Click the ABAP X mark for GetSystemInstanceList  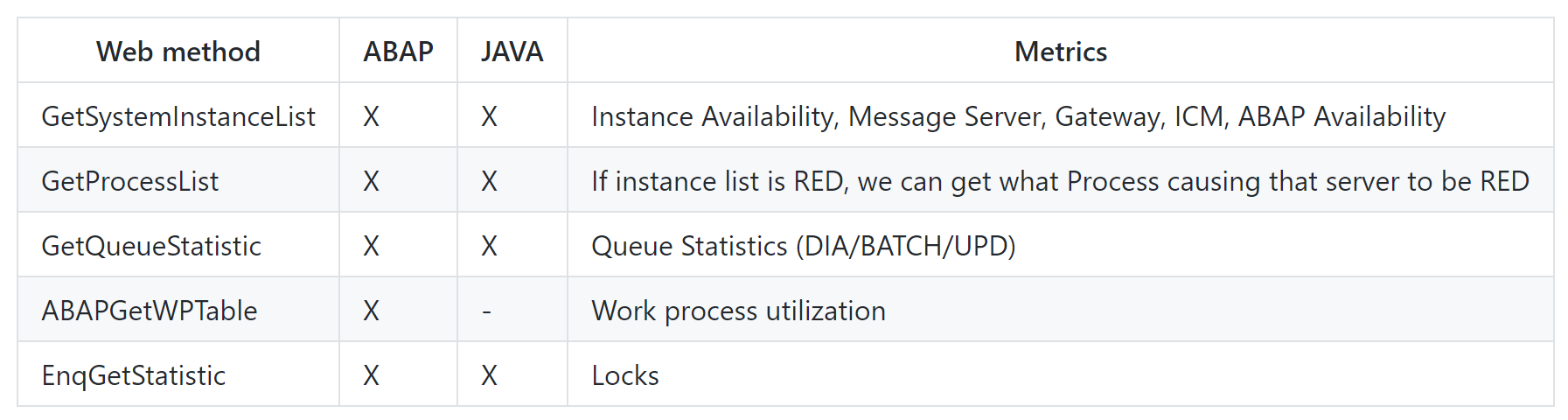372,116
